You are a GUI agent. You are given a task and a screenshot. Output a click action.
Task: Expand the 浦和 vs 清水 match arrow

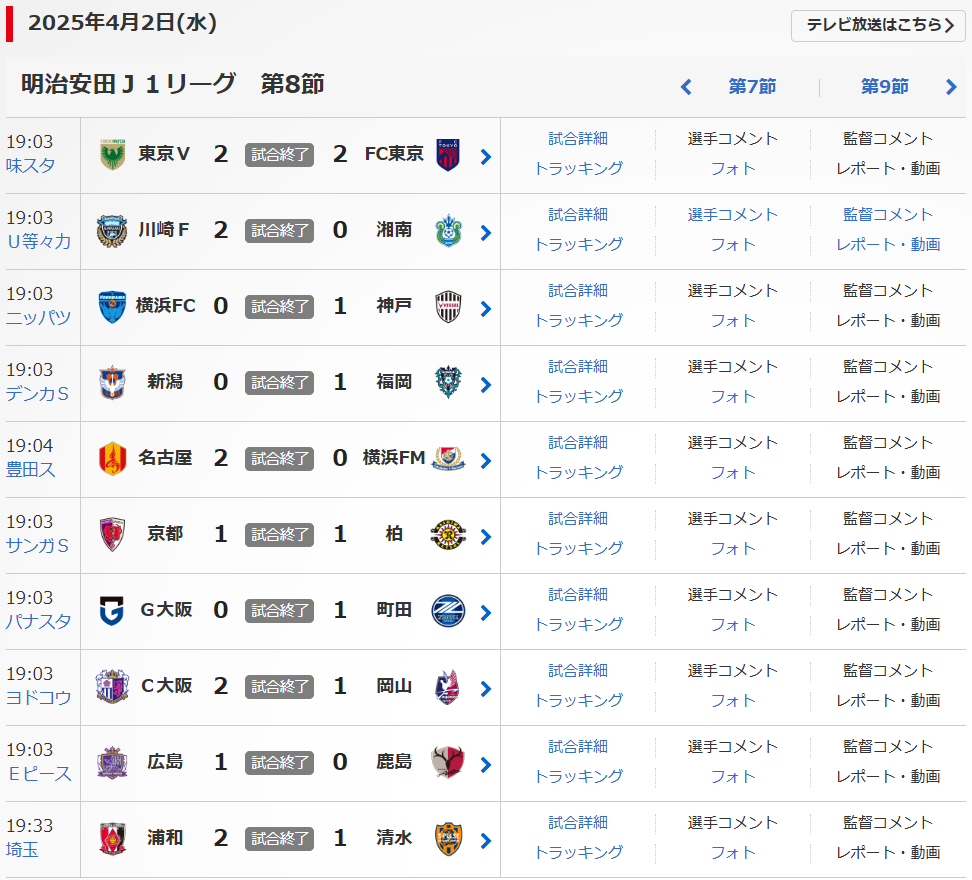(x=486, y=840)
